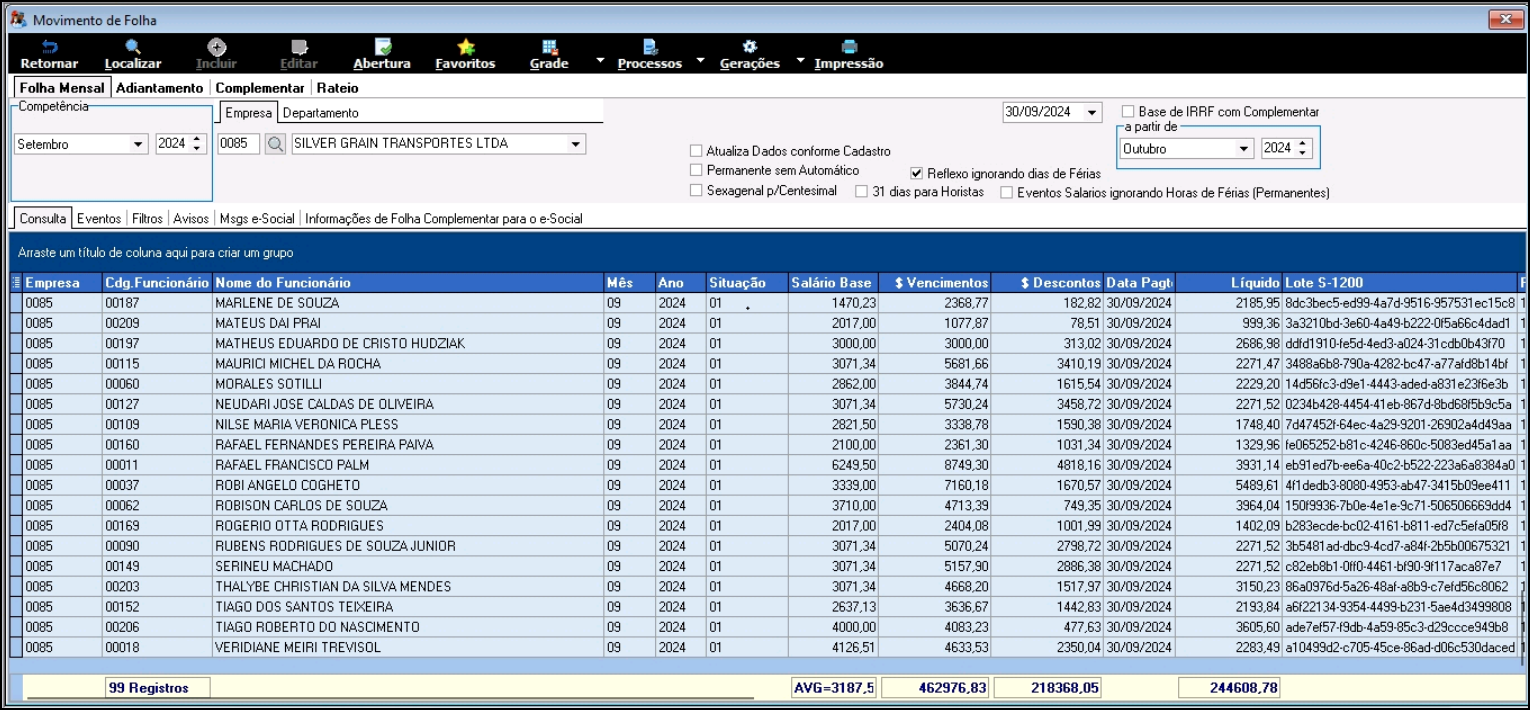Click the grid column-chooser icon left of Empresa header
1530x710 pixels.
(15, 283)
